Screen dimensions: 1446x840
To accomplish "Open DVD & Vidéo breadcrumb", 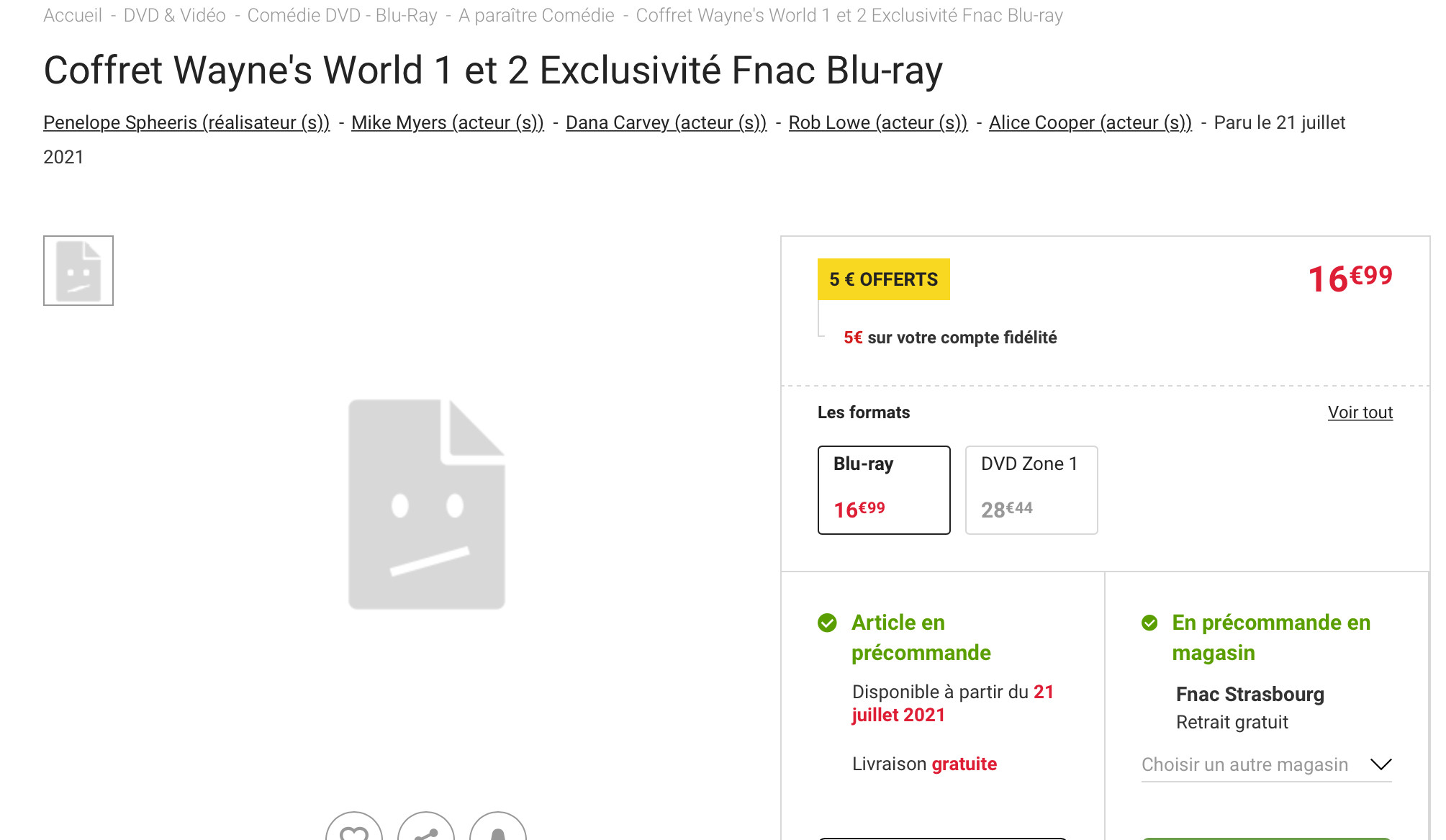I will click(x=175, y=15).
